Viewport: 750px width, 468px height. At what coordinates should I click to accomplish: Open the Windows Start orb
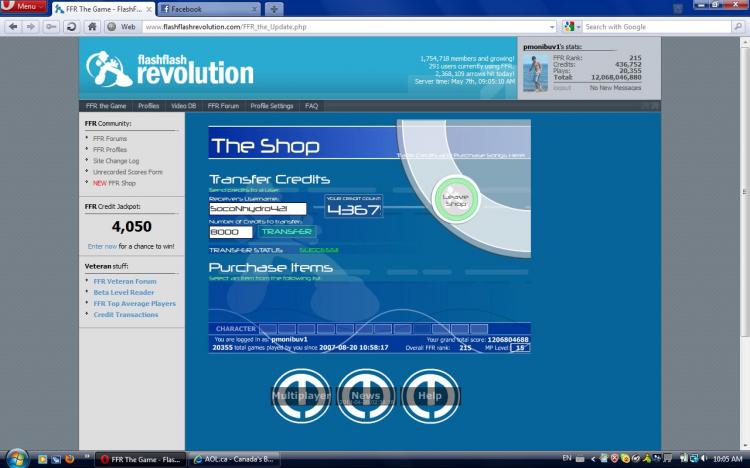point(18,459)
